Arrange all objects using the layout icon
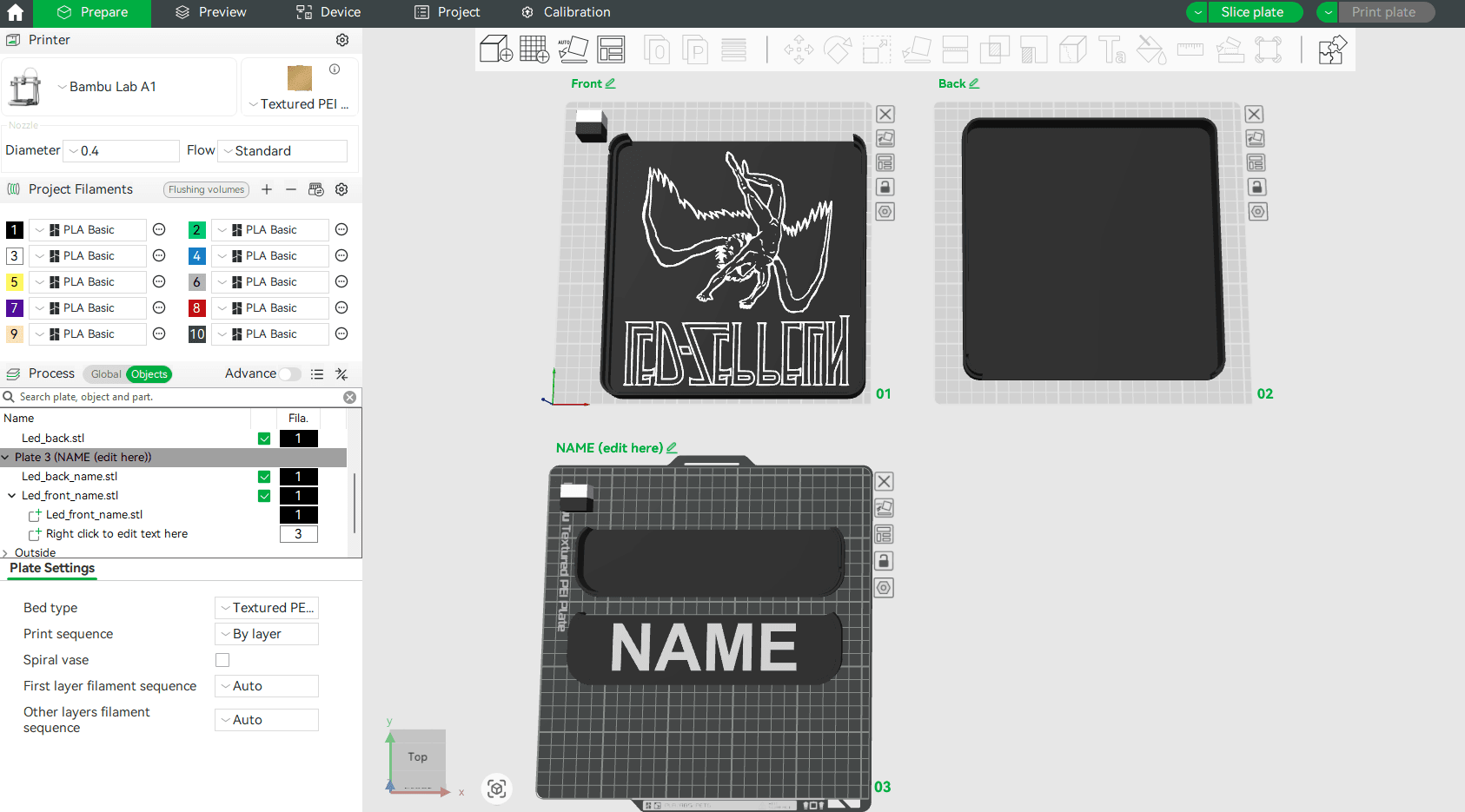This screenshot has height=812, width=1465. point(612,50)
